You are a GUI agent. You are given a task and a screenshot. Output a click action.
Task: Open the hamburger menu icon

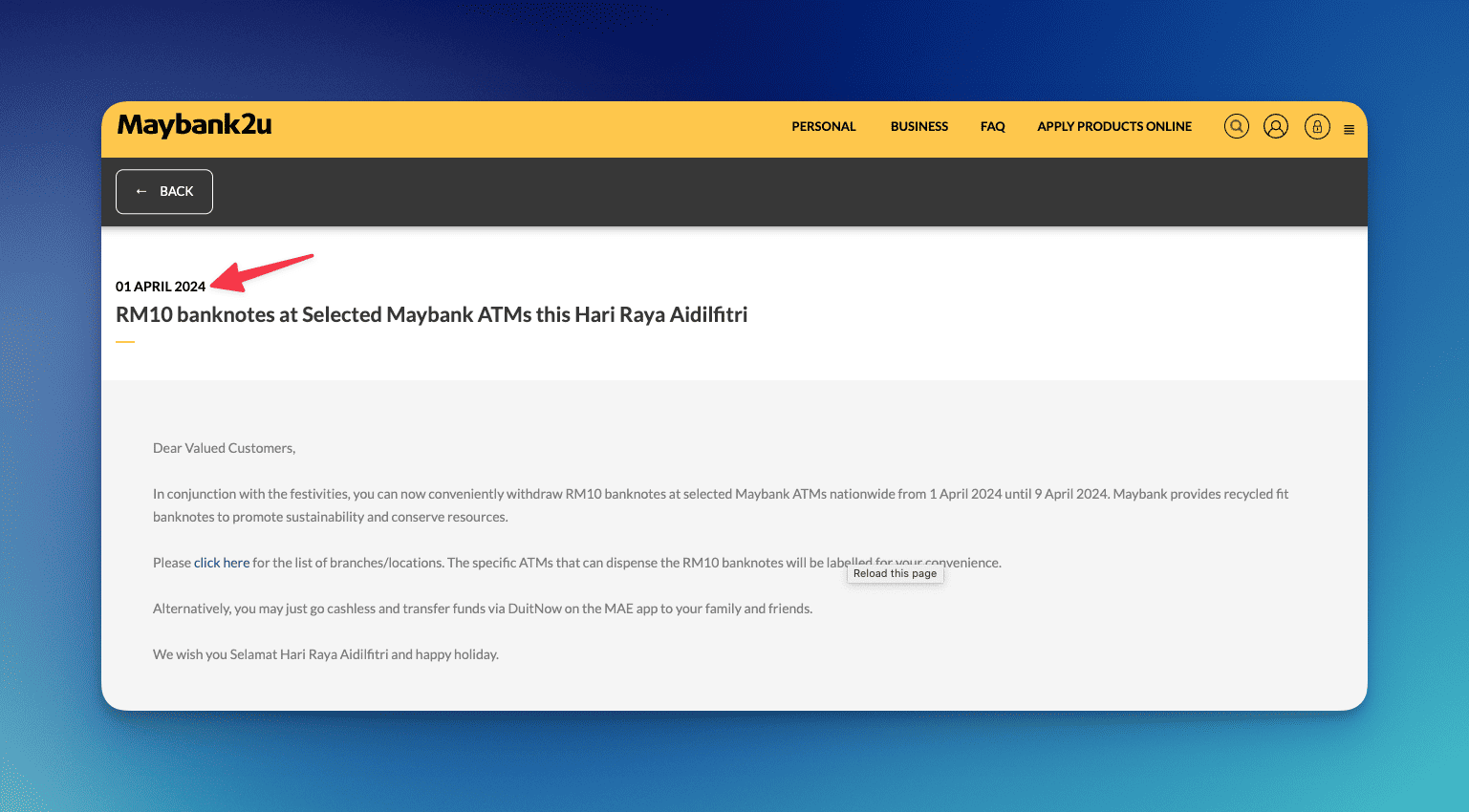[x=1349, y=130]
